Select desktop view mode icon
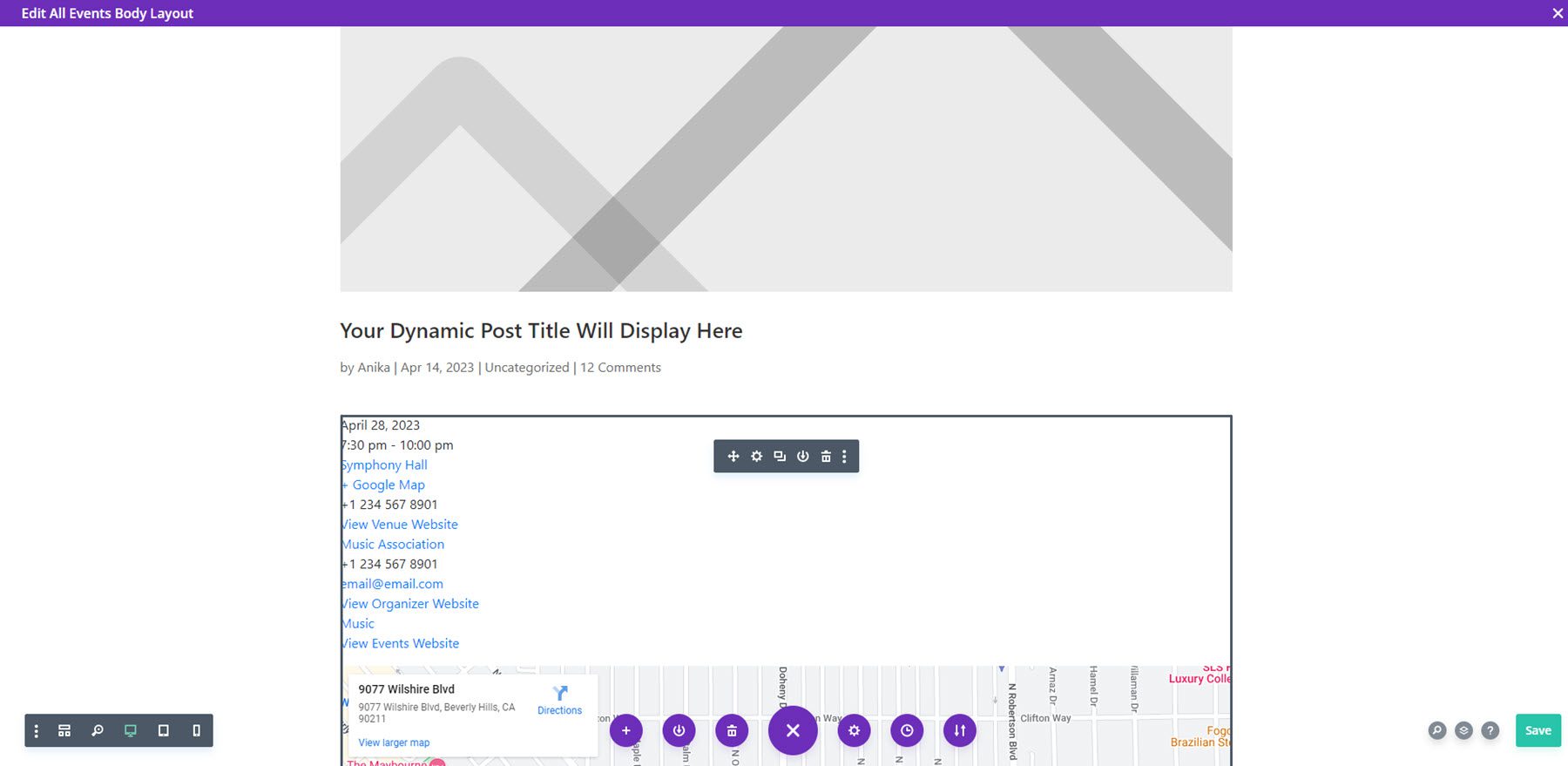 [x=131, y=731]
